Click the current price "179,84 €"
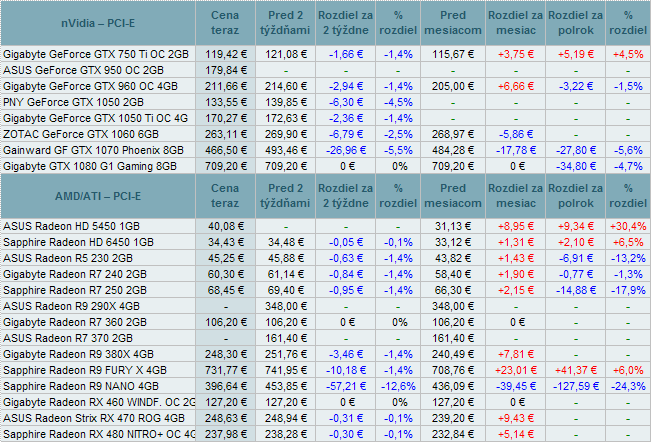This screenshot has height=442, width=651. (225, 70)
